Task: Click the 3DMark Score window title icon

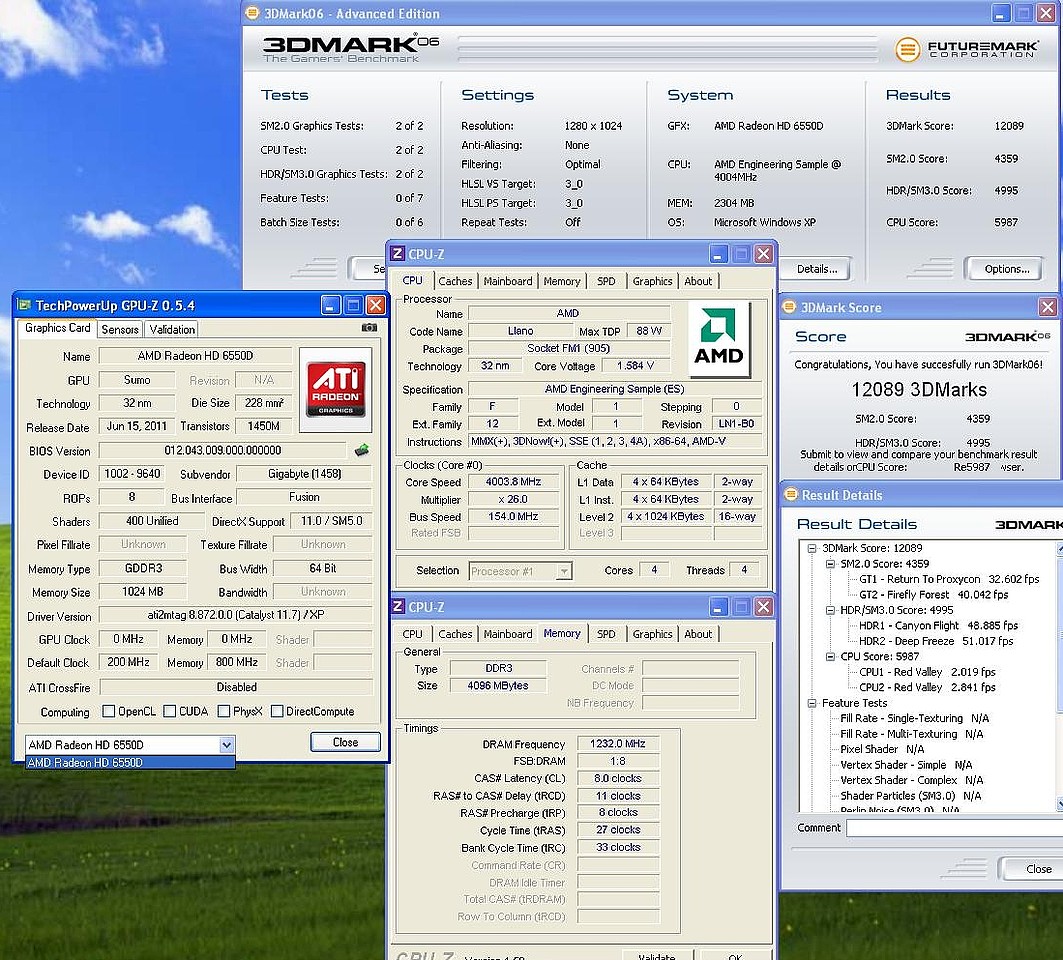Action: point(789,307)
